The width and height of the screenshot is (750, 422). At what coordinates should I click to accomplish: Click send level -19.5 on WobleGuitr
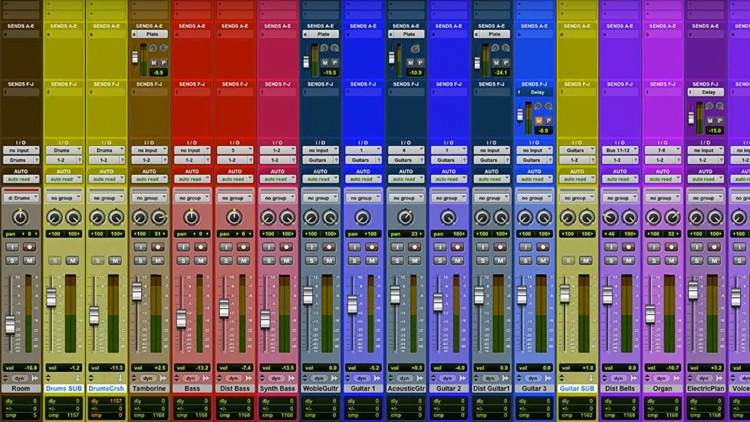click(330, 73)
